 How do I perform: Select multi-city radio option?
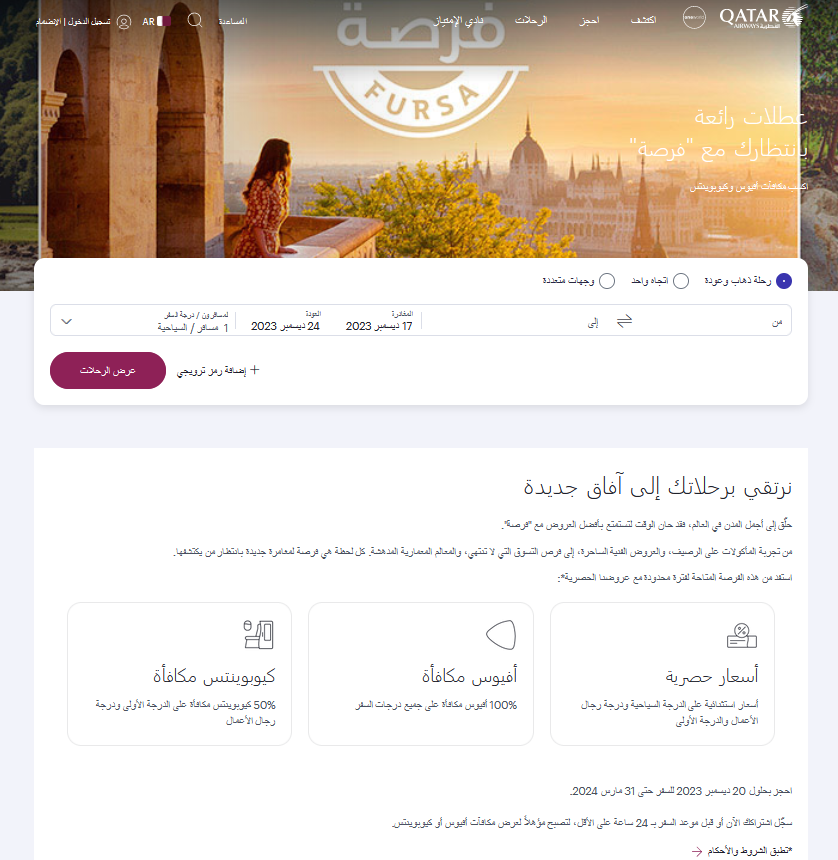pos(607,281)
